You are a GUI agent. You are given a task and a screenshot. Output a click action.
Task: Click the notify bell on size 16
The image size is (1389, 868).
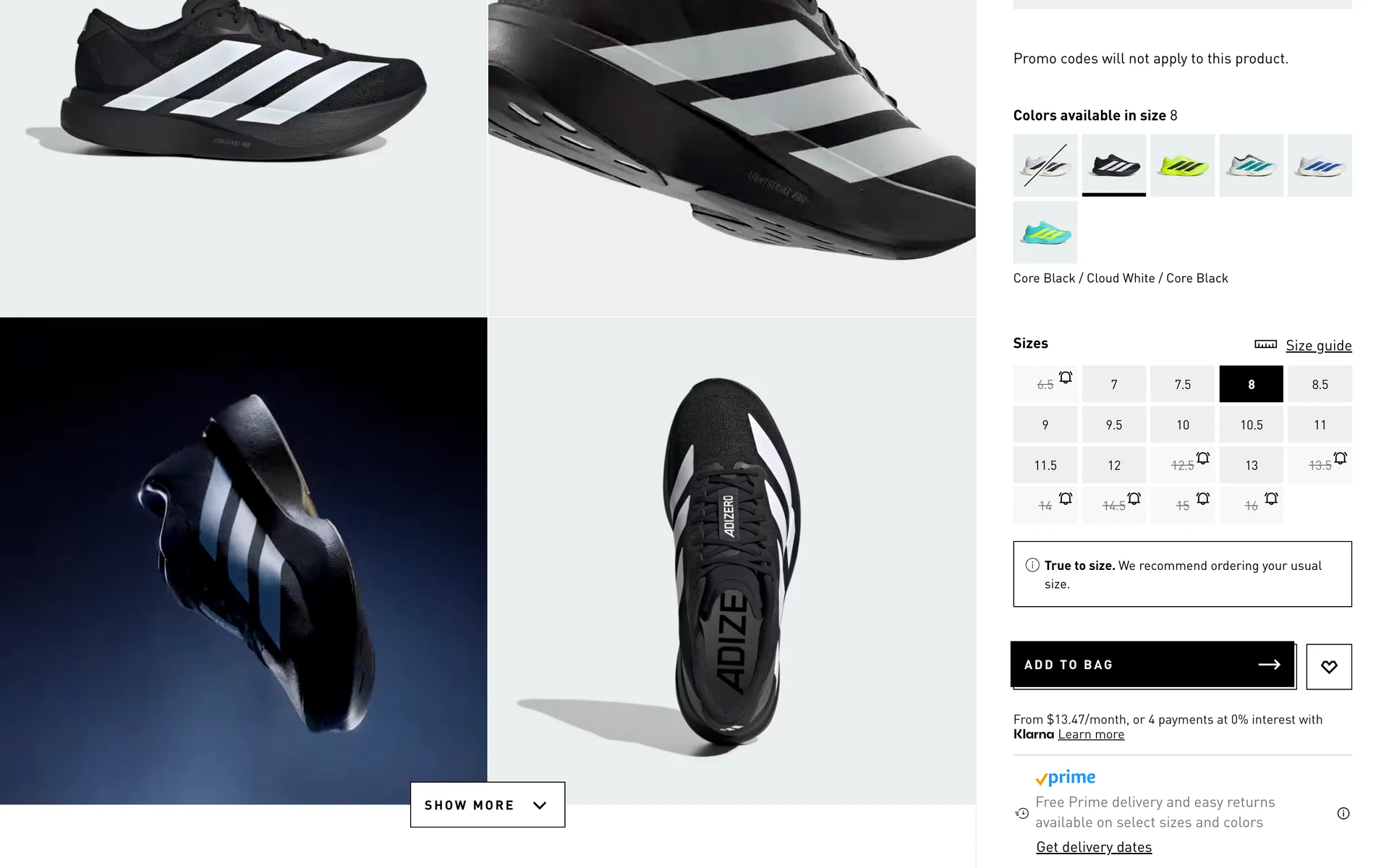(1271, 498)
